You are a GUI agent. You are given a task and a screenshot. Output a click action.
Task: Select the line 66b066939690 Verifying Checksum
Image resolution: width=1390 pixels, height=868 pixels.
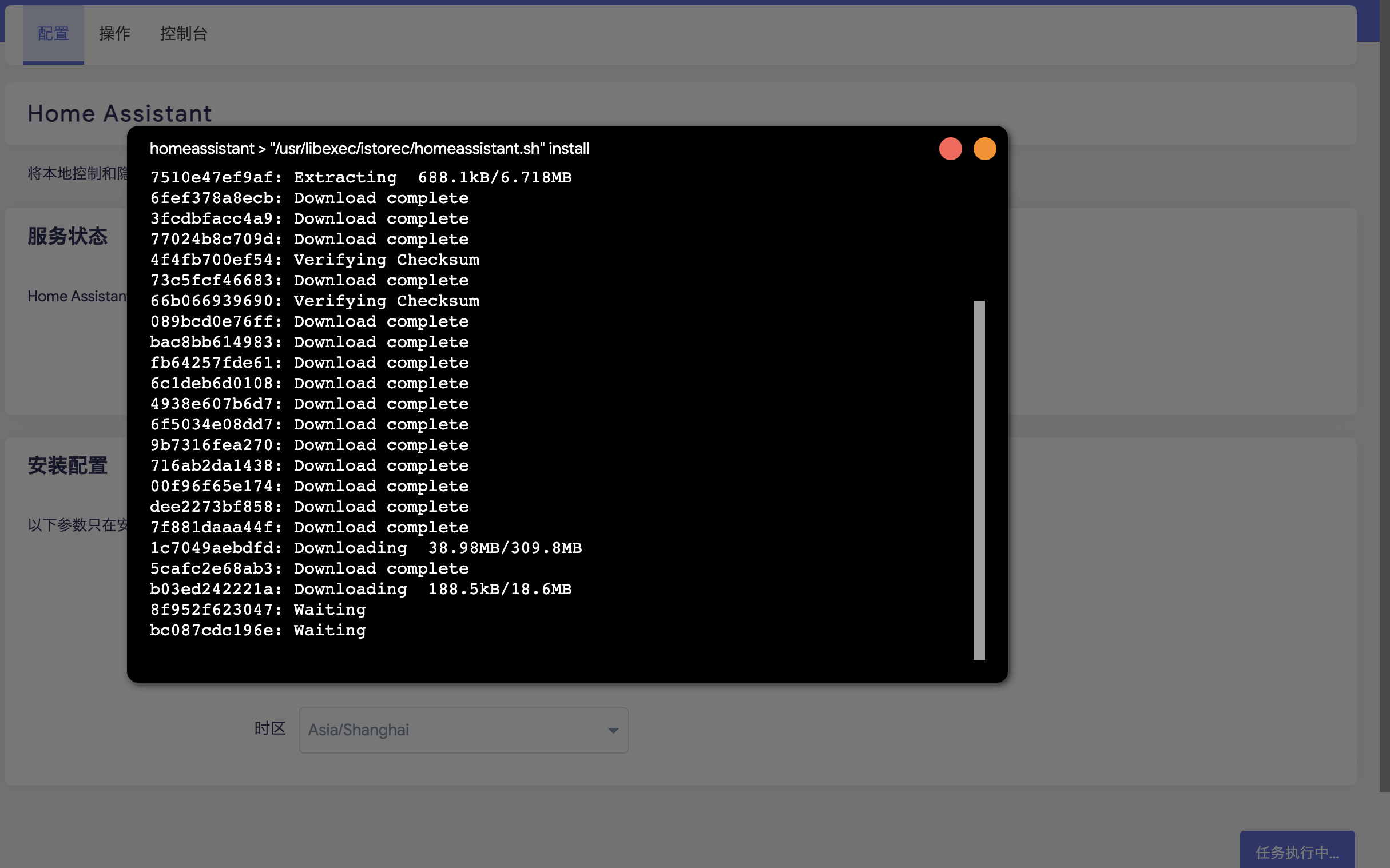(315, 301)
